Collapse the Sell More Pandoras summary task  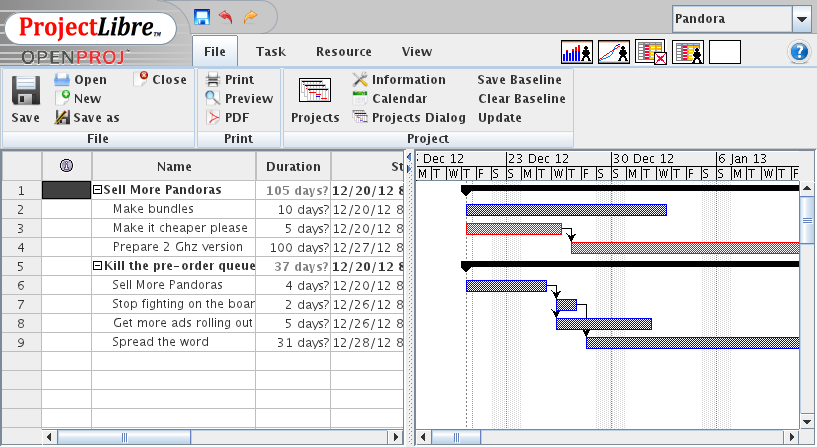click(x=98, y=189)
